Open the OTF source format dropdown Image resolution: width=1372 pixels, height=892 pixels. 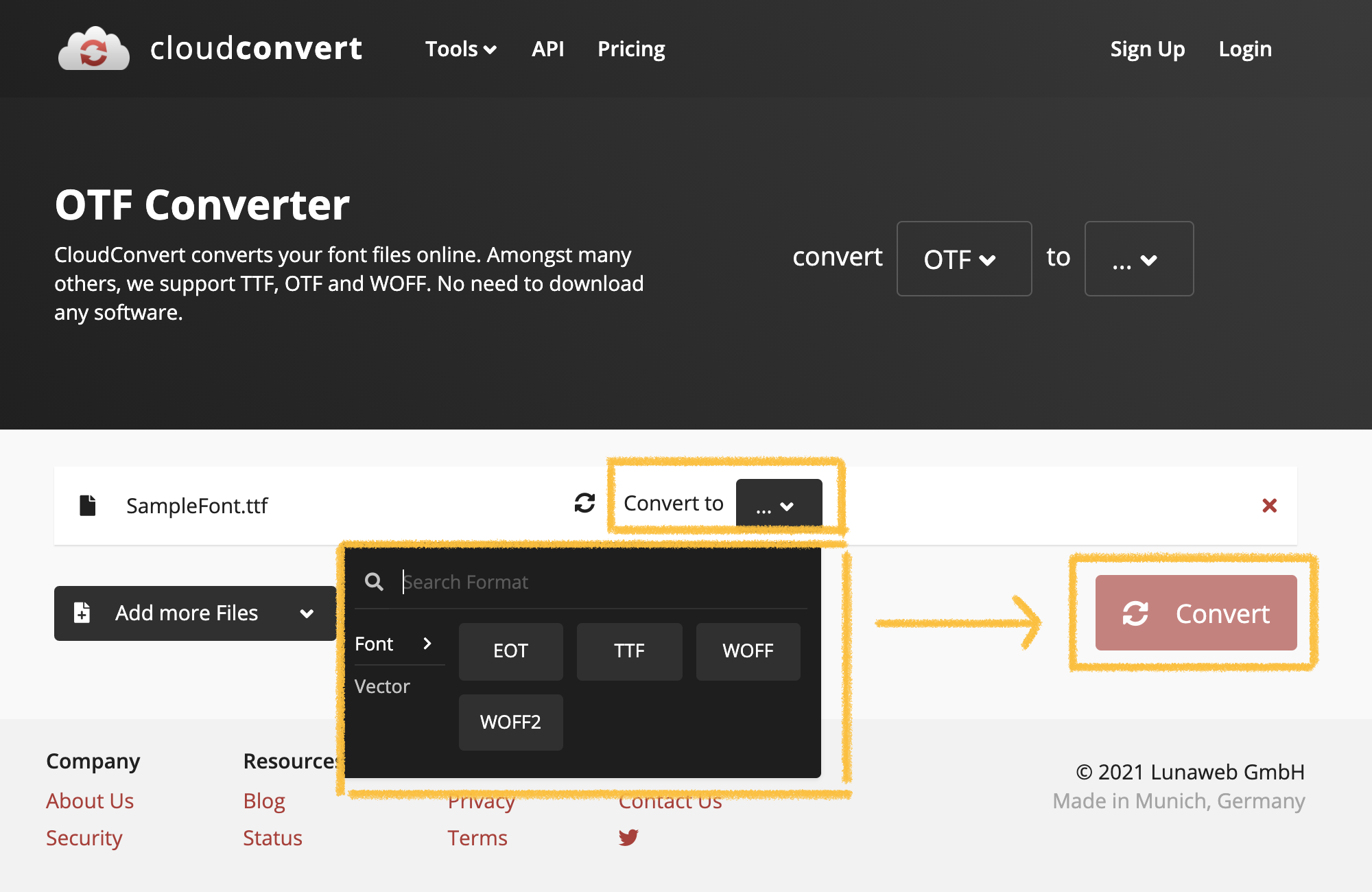tap(964, 259)
